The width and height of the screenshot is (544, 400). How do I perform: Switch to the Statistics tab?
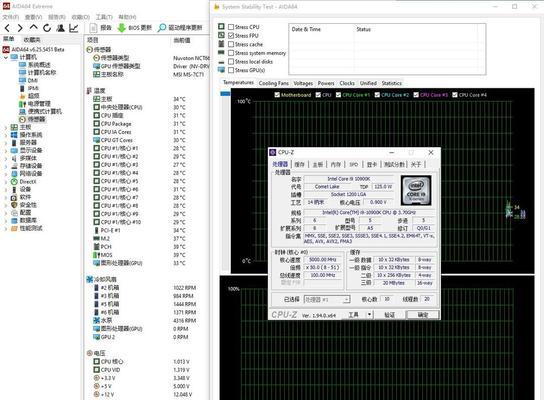(391, 83)
